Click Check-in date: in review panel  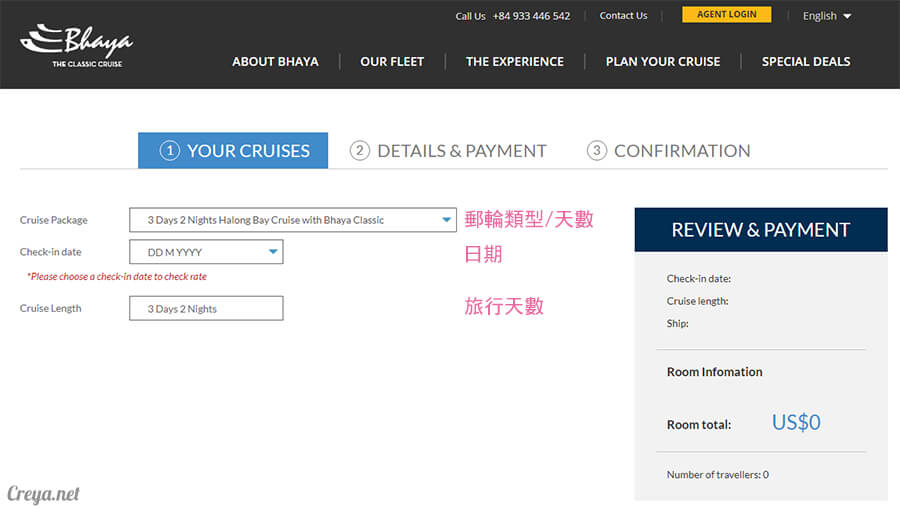tap(699, 278)
